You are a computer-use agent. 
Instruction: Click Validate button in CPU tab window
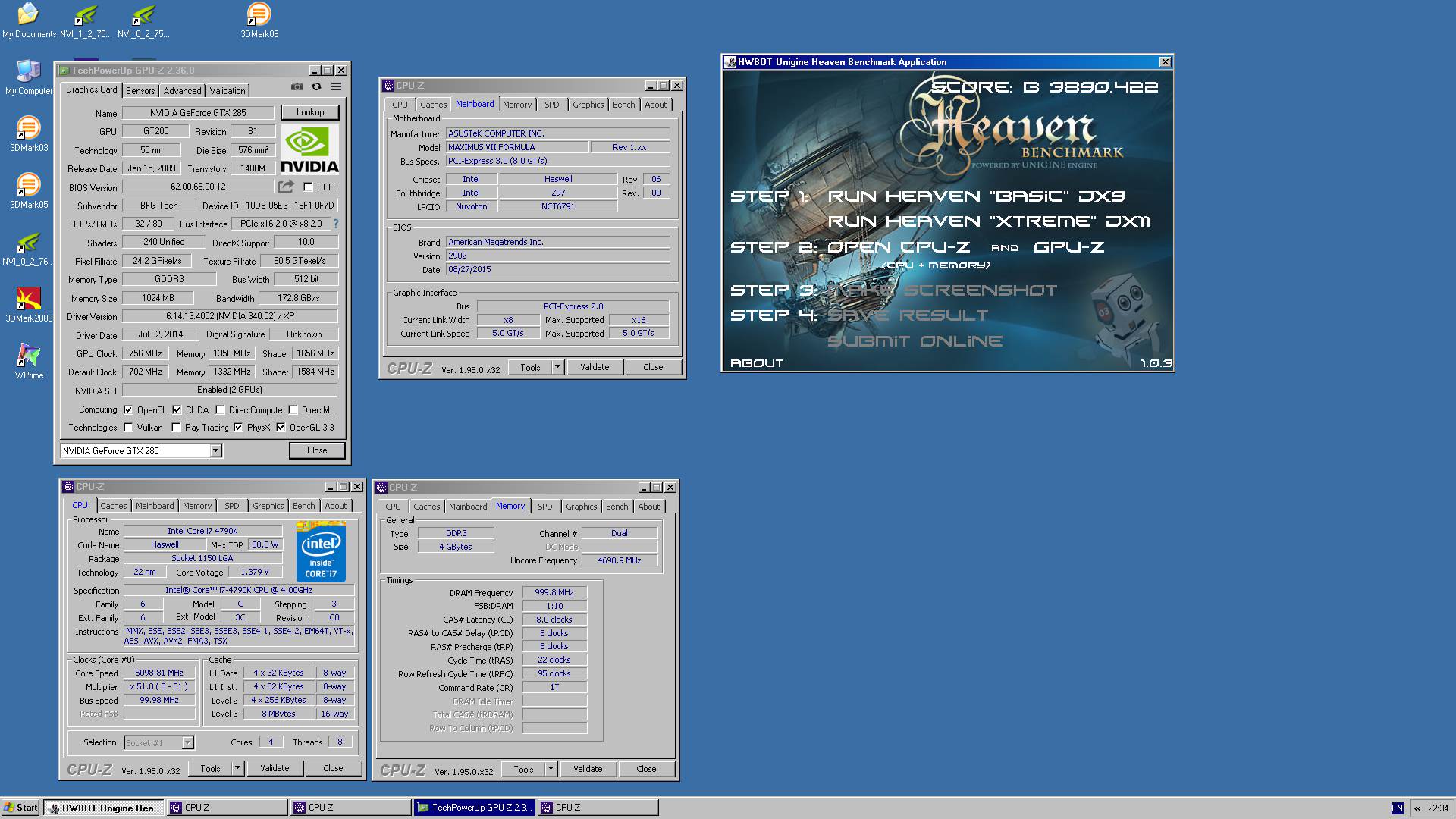point(275,768)
